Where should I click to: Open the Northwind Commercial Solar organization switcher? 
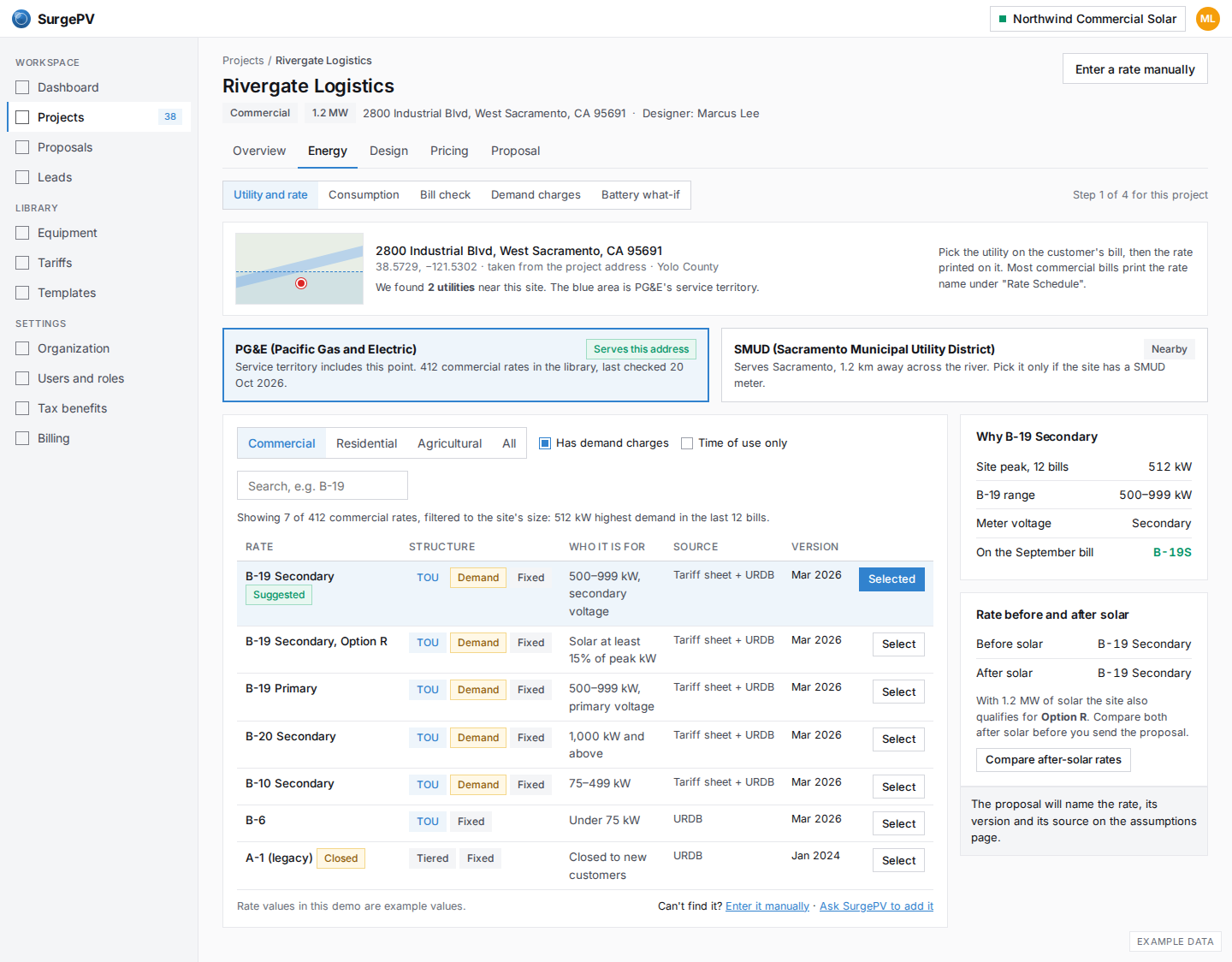[1087, 19]
